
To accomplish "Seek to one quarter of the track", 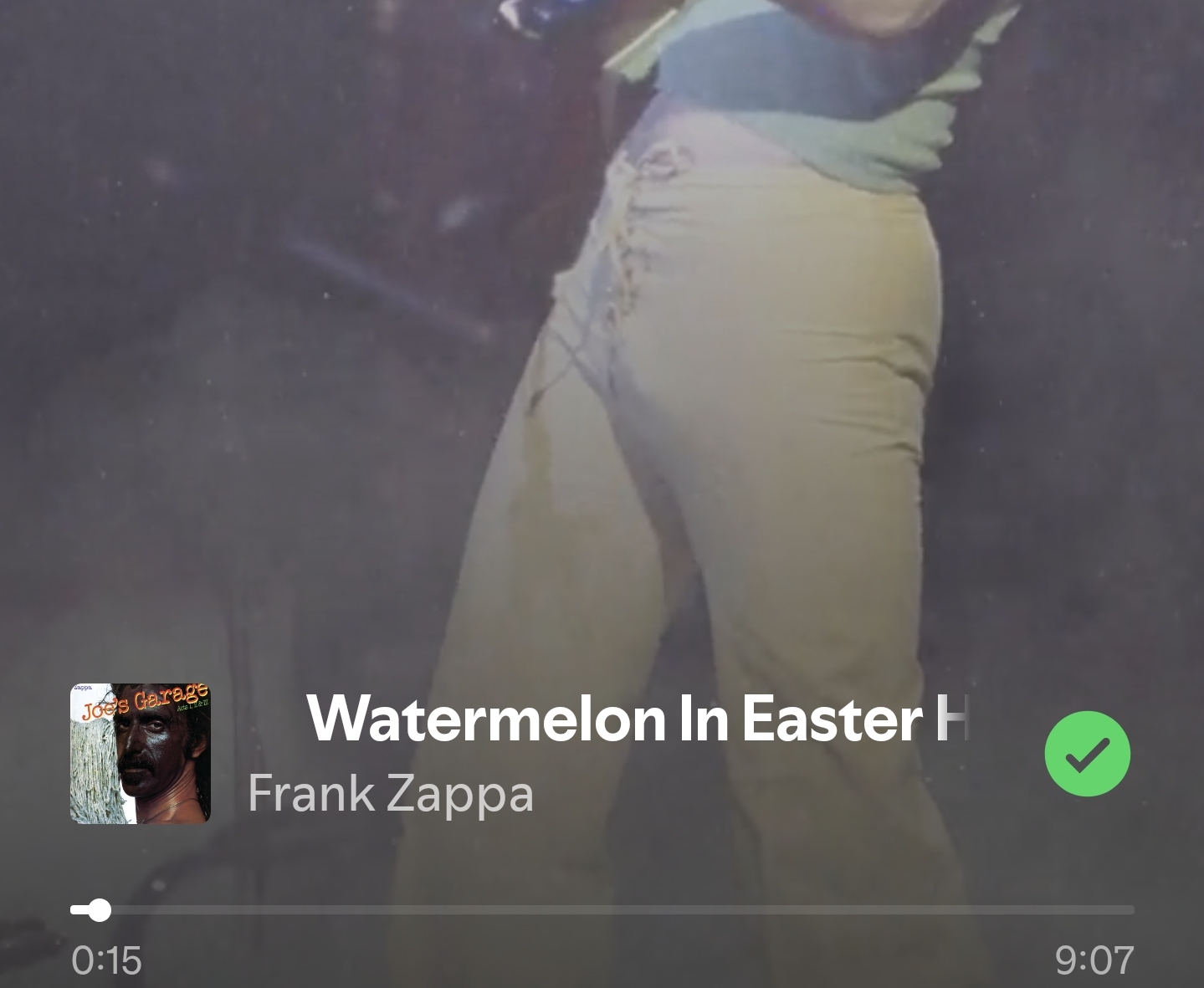I will pyautogui.click(x=336, y=909).
